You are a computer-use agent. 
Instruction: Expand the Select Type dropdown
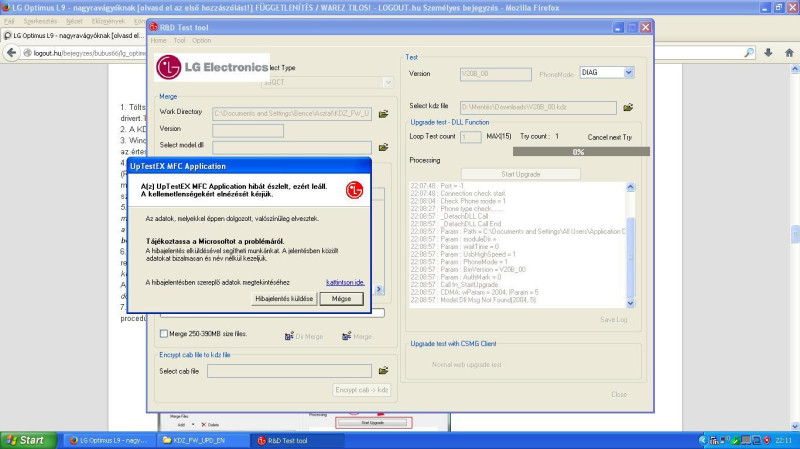coord(388,82)
